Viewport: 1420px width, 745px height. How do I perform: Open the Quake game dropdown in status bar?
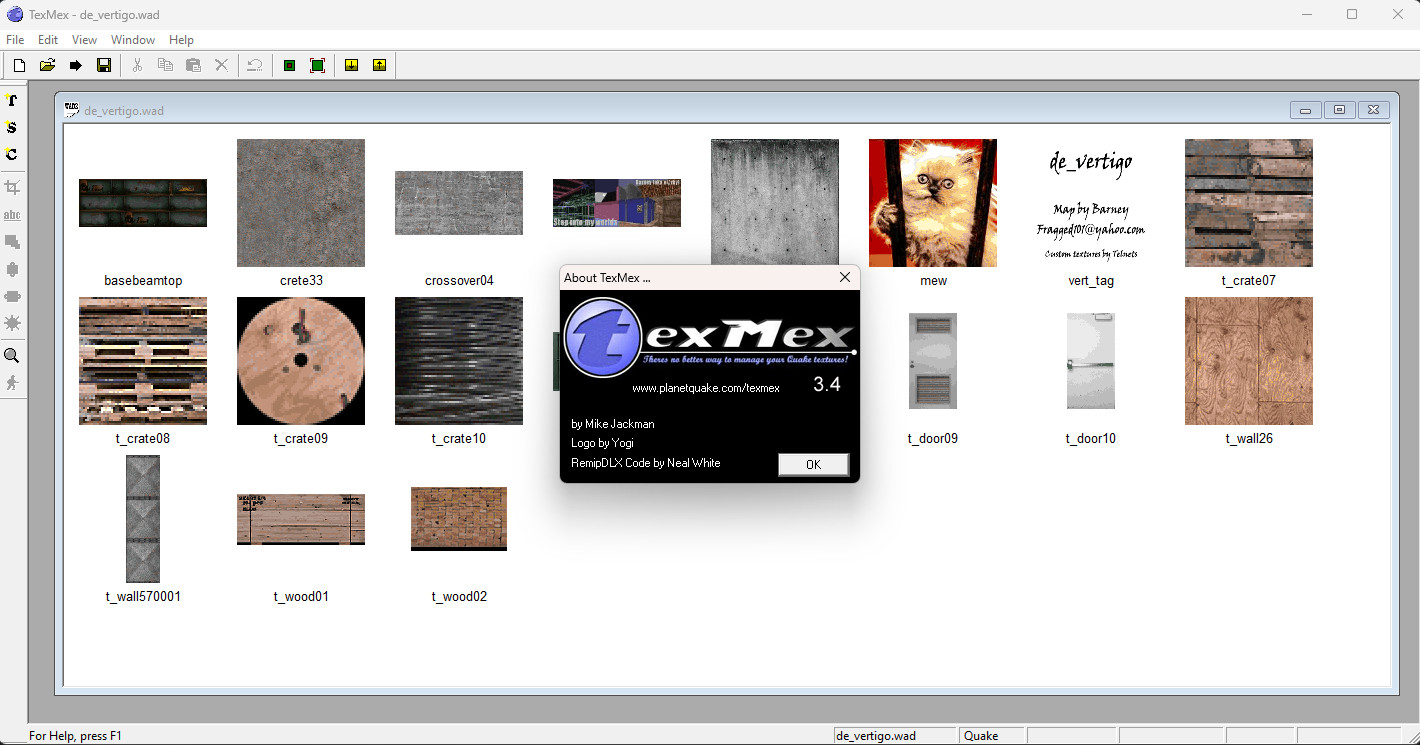[991, 735]
